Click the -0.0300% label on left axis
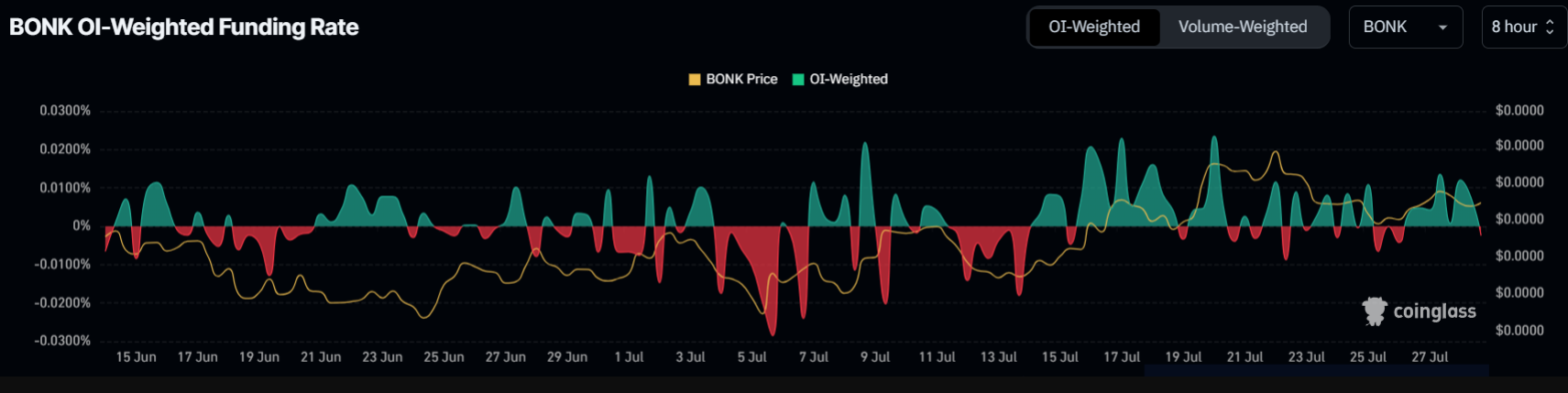 (x=62, y=341)
